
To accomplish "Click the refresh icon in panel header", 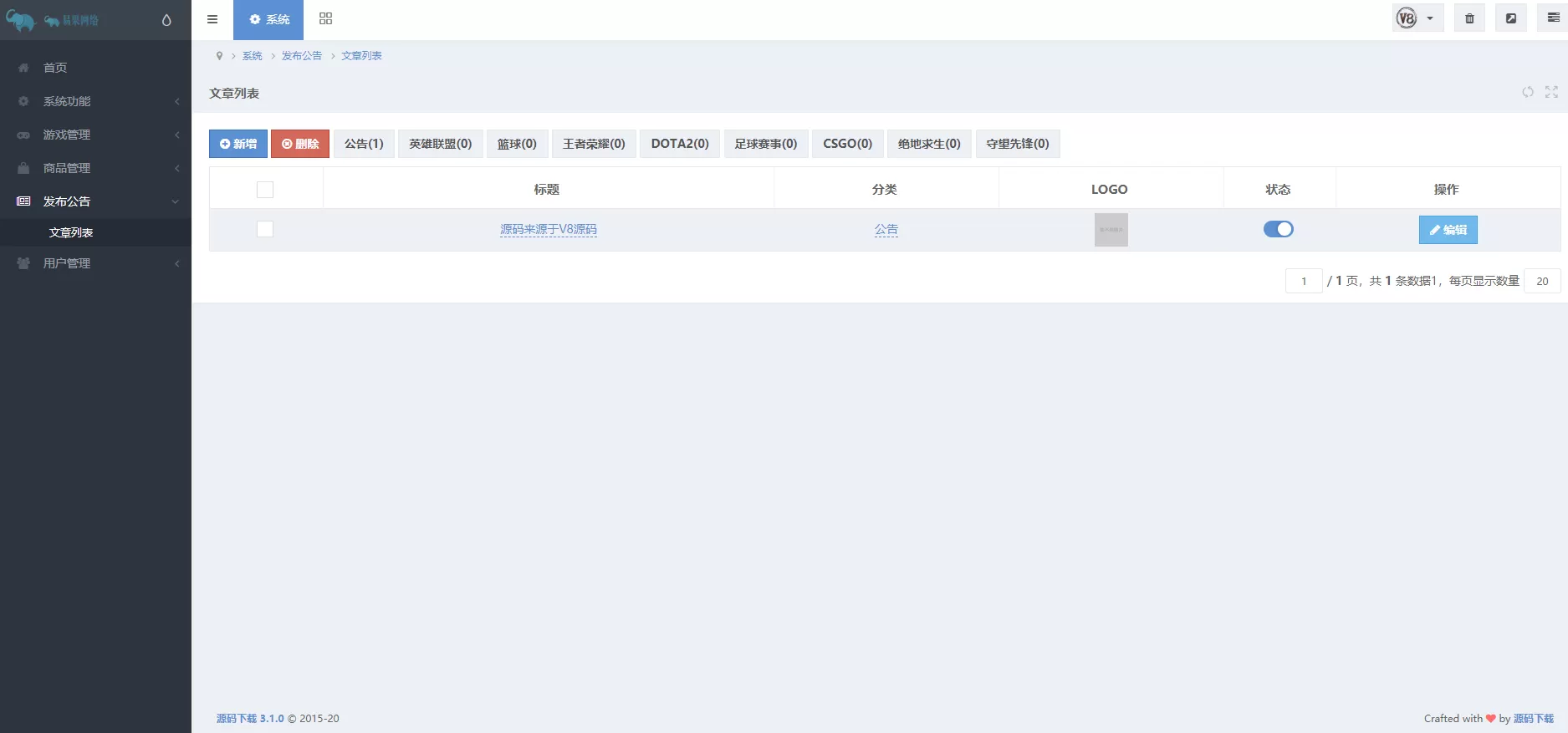I will (1528, 92).
